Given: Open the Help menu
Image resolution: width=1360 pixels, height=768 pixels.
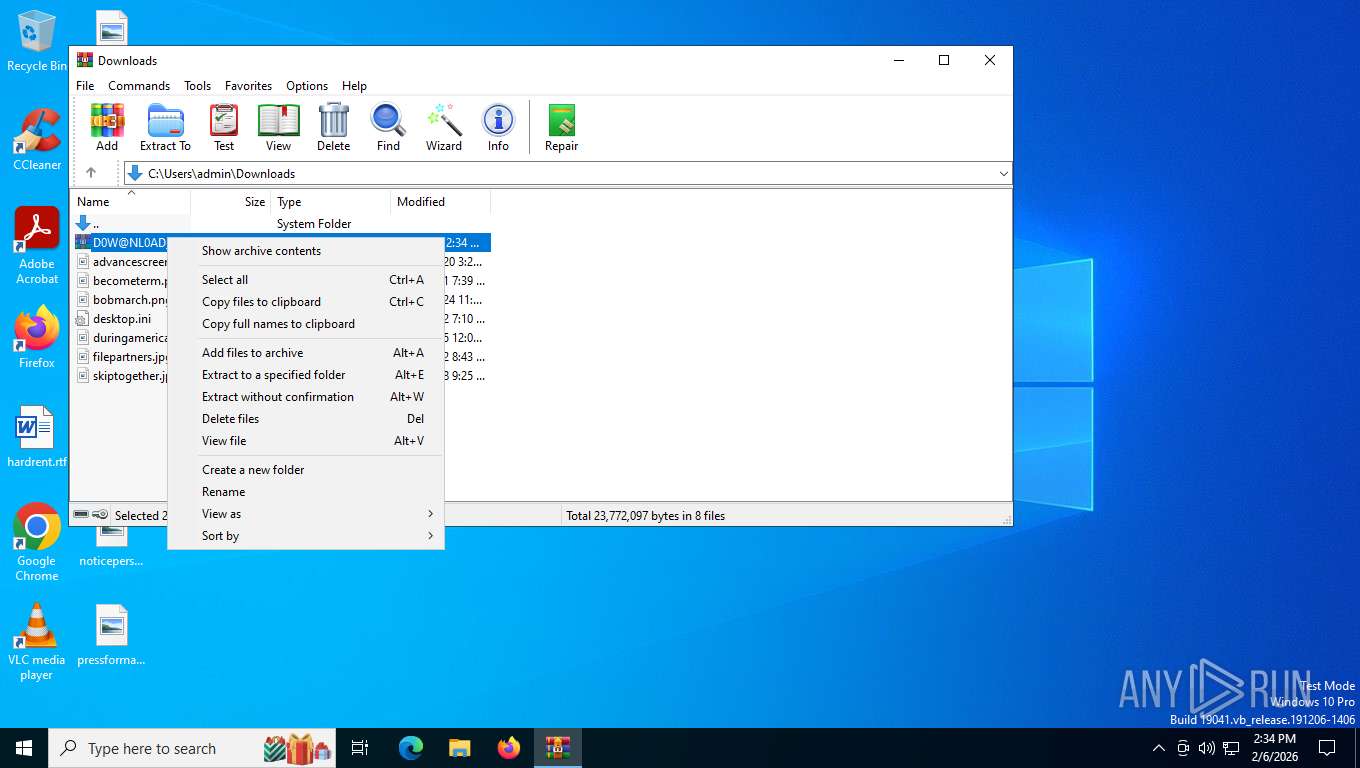Looking at the screenshot, I should tap(354, 86).
